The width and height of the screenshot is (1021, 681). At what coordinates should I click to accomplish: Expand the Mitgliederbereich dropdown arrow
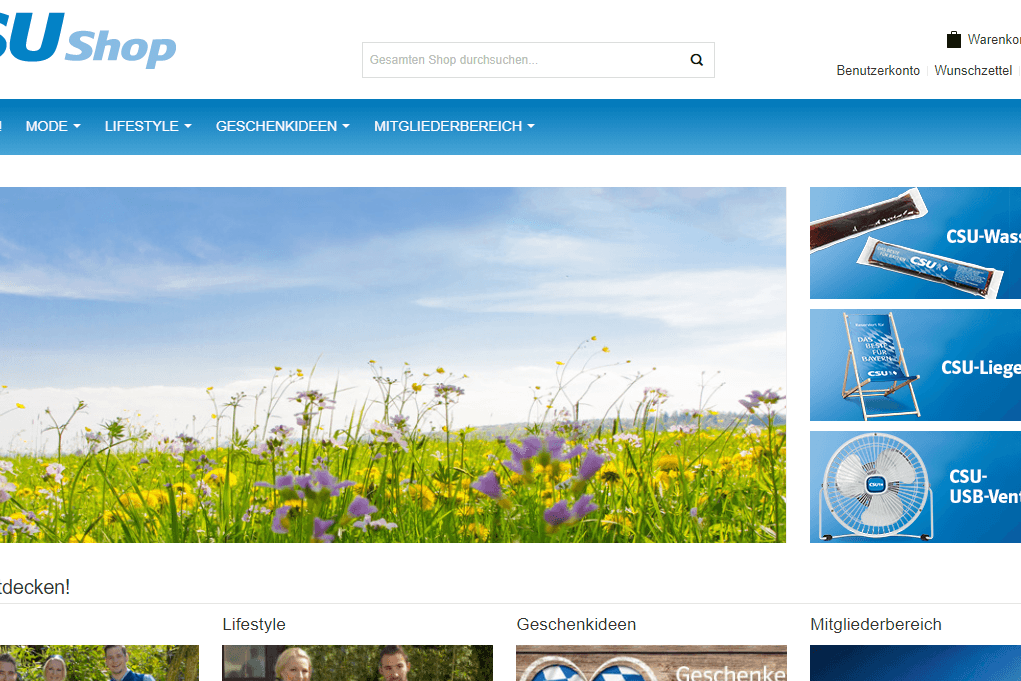click(x=531, y=126)
